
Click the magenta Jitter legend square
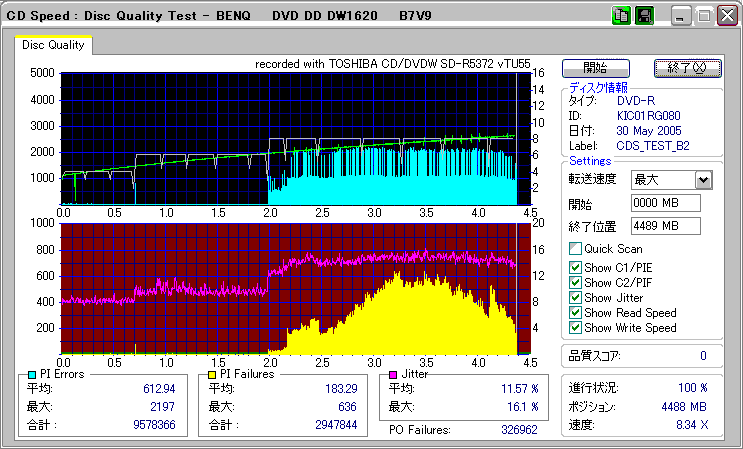(392, 374)
